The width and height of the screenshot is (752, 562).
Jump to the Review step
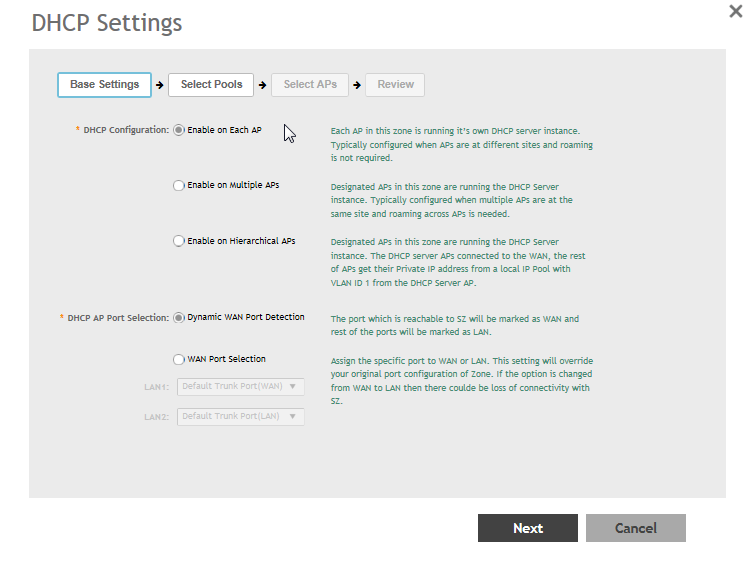[395, 85]
